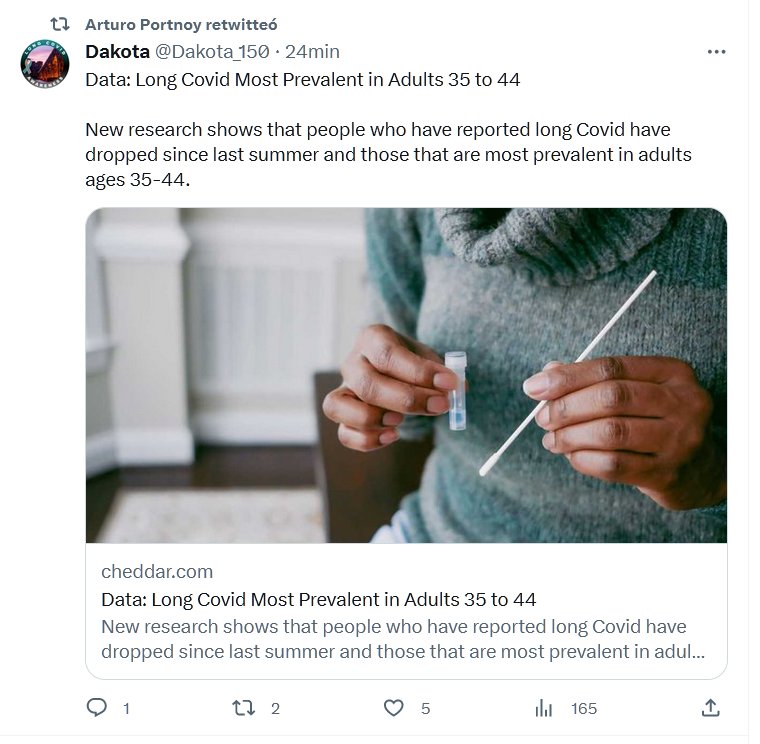Click the 24min timestamp

(x=312, y=52)
